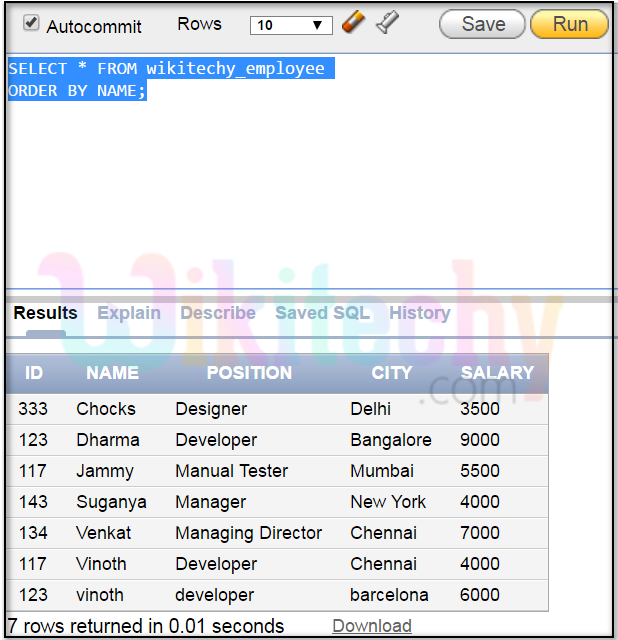Screen dimensions: 618x640
Task: Click the NAME column header
Action: 112,373
